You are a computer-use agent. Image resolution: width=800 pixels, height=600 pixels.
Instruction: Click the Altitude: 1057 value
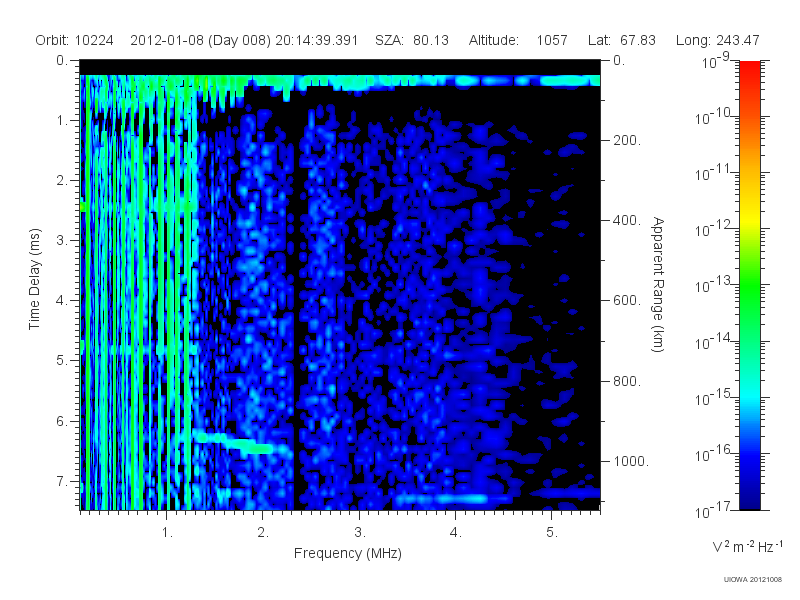[x=518, y=40]
